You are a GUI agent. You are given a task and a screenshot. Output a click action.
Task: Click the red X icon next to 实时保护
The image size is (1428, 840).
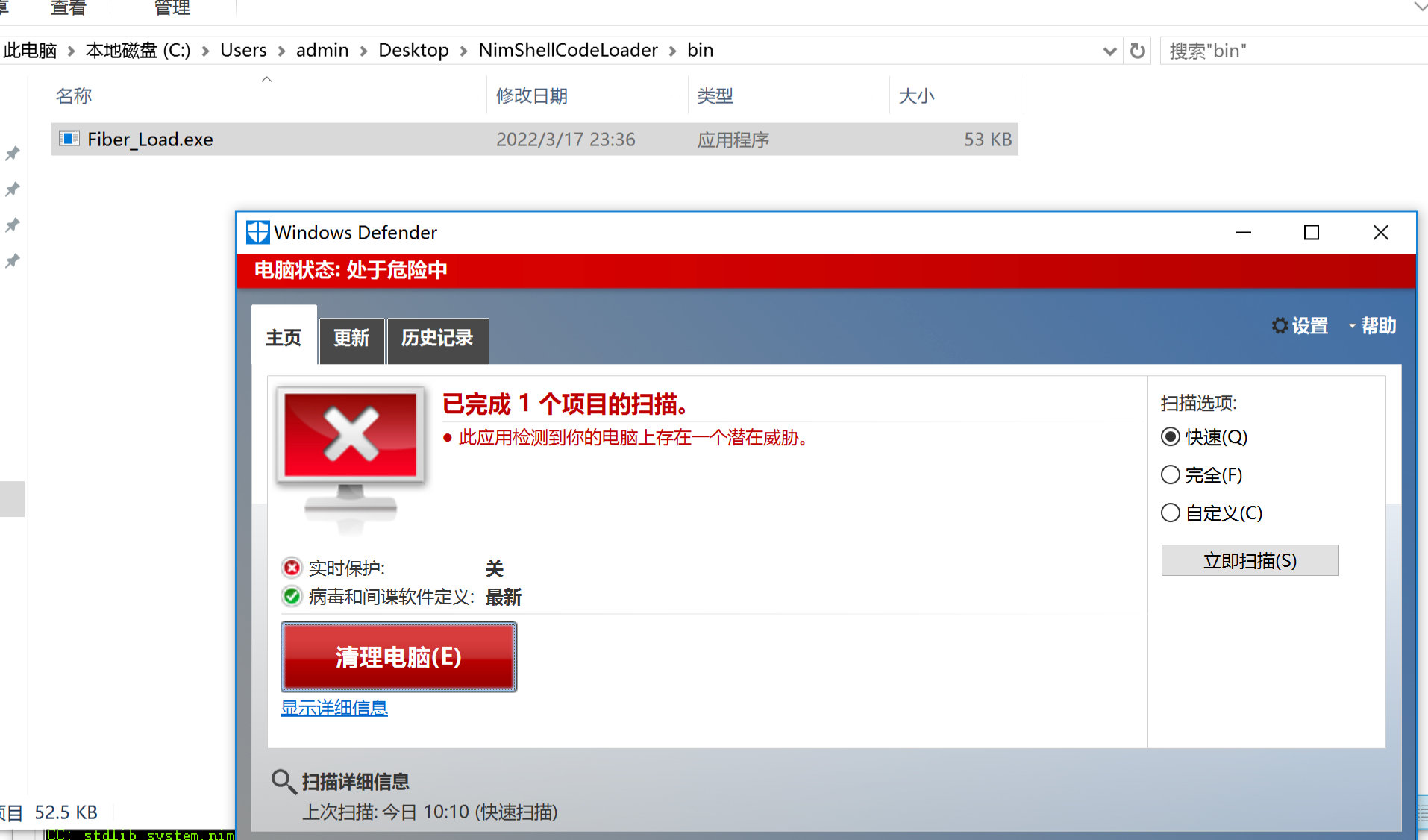pos(292,568)
